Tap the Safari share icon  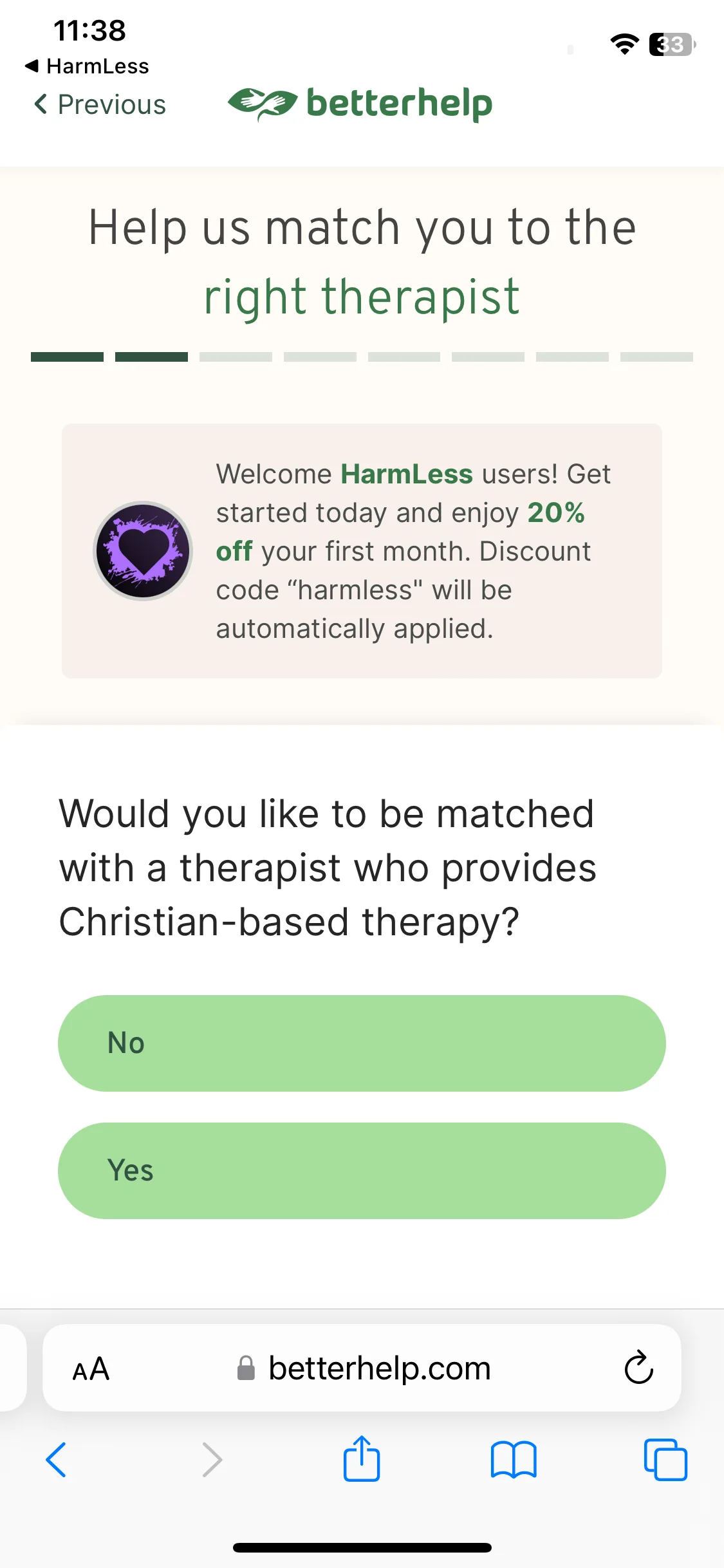(362, 1459)
